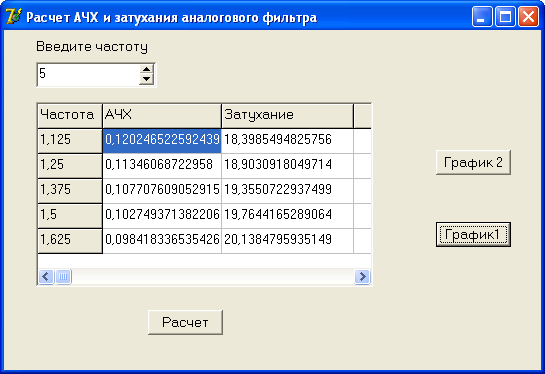The width and height of the screenshot is (545, 374).
Task: Minimize the filter calculation window
Action: [482, 16]
